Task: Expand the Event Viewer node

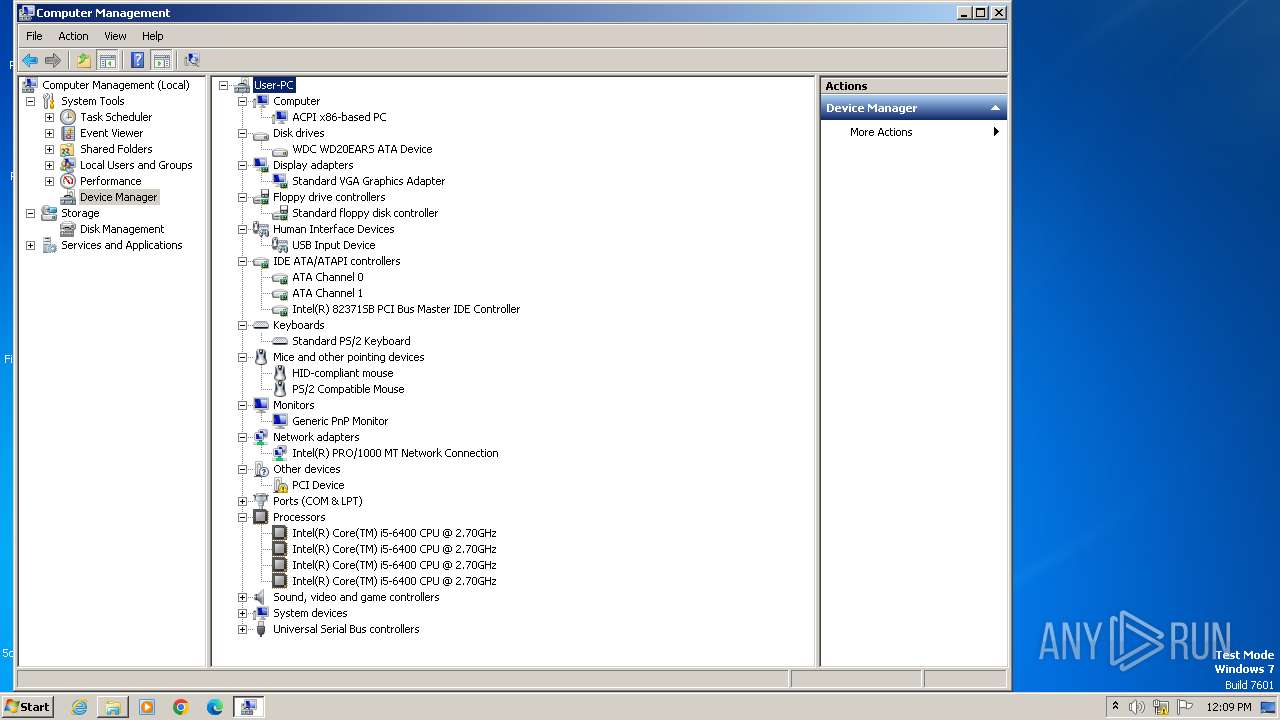Action: (49, 133)
